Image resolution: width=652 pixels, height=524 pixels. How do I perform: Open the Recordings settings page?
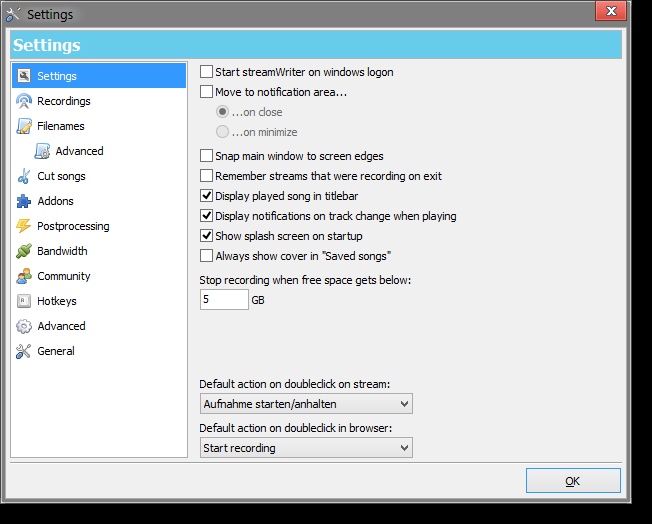click(99, 101)
